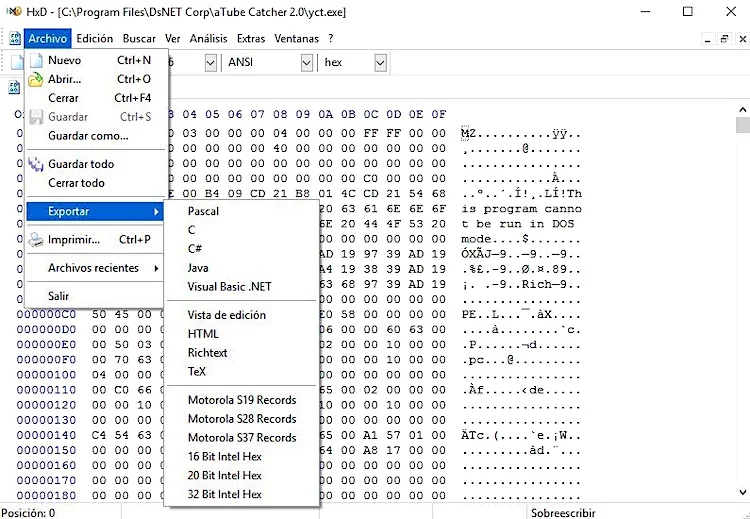Screen dimensions: 750x519
Task: Click the file tab icon below toolbar
Action: tap(14, 88)
